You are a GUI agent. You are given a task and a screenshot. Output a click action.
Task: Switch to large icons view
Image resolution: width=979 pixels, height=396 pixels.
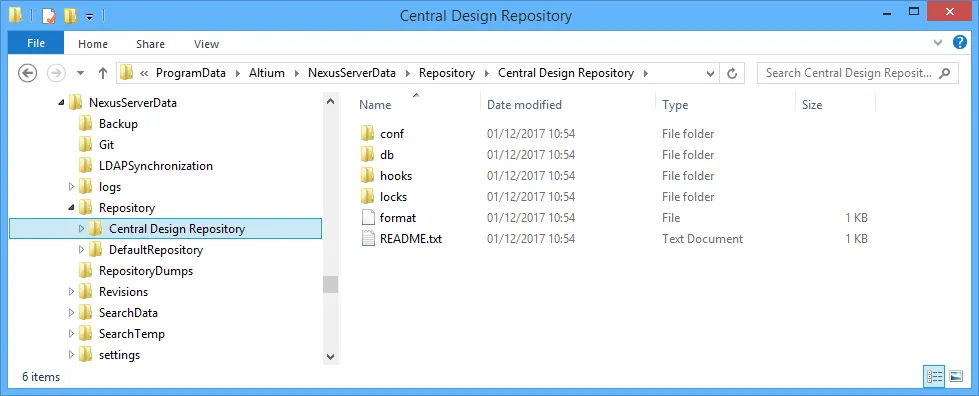pyautogui.click(x=955, y=376)
